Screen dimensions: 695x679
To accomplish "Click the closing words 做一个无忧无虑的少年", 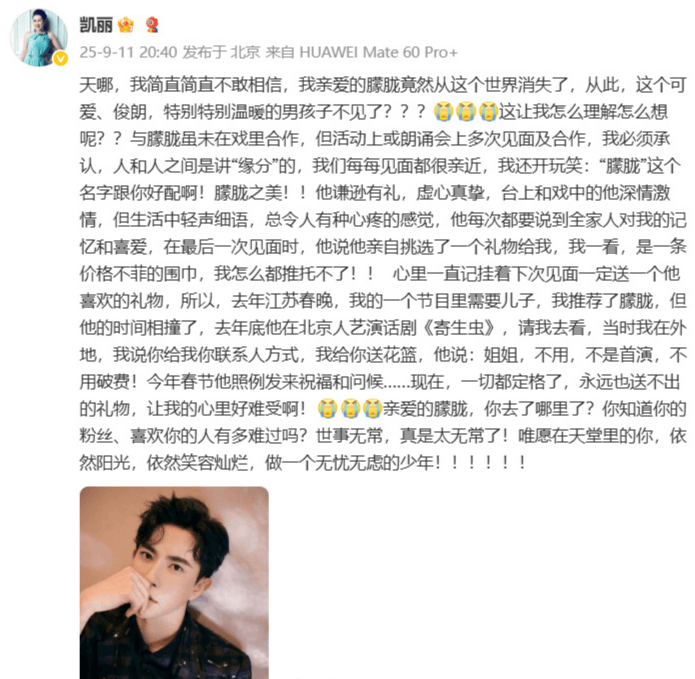I will [349, 463].
